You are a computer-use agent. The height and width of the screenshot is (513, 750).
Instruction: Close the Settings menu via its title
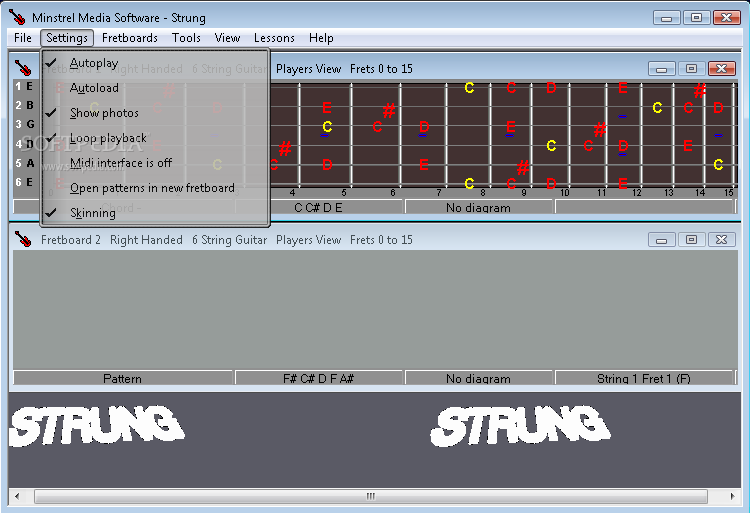(67, 38)
